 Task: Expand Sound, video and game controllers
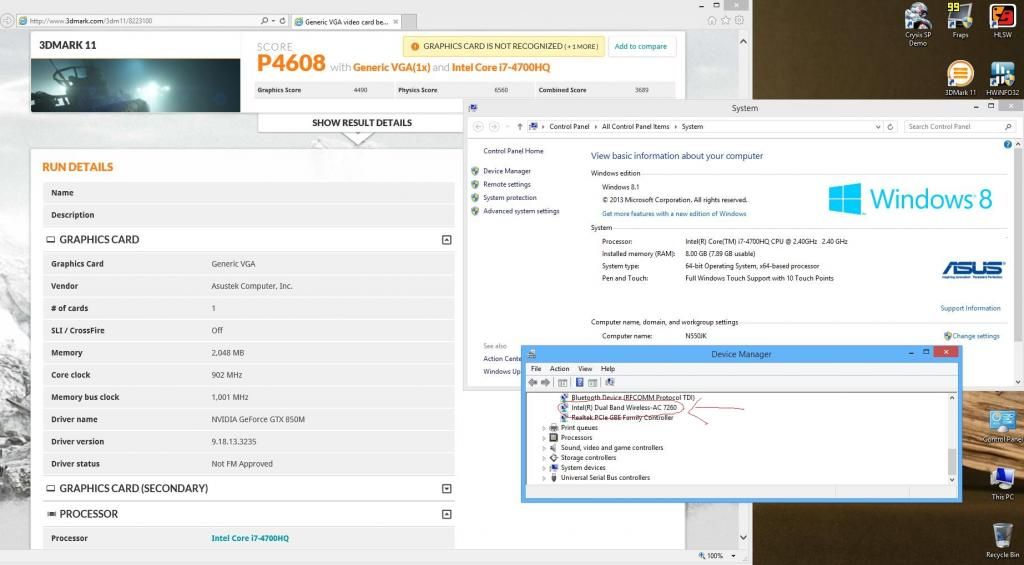coord(545,448)
